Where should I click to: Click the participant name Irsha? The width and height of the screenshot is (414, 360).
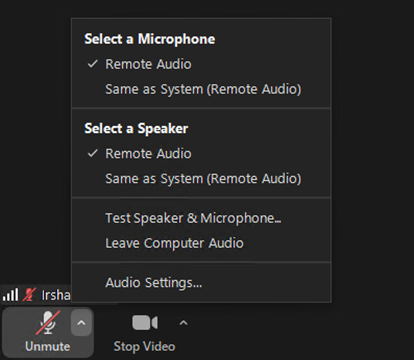tap(56, 295)
